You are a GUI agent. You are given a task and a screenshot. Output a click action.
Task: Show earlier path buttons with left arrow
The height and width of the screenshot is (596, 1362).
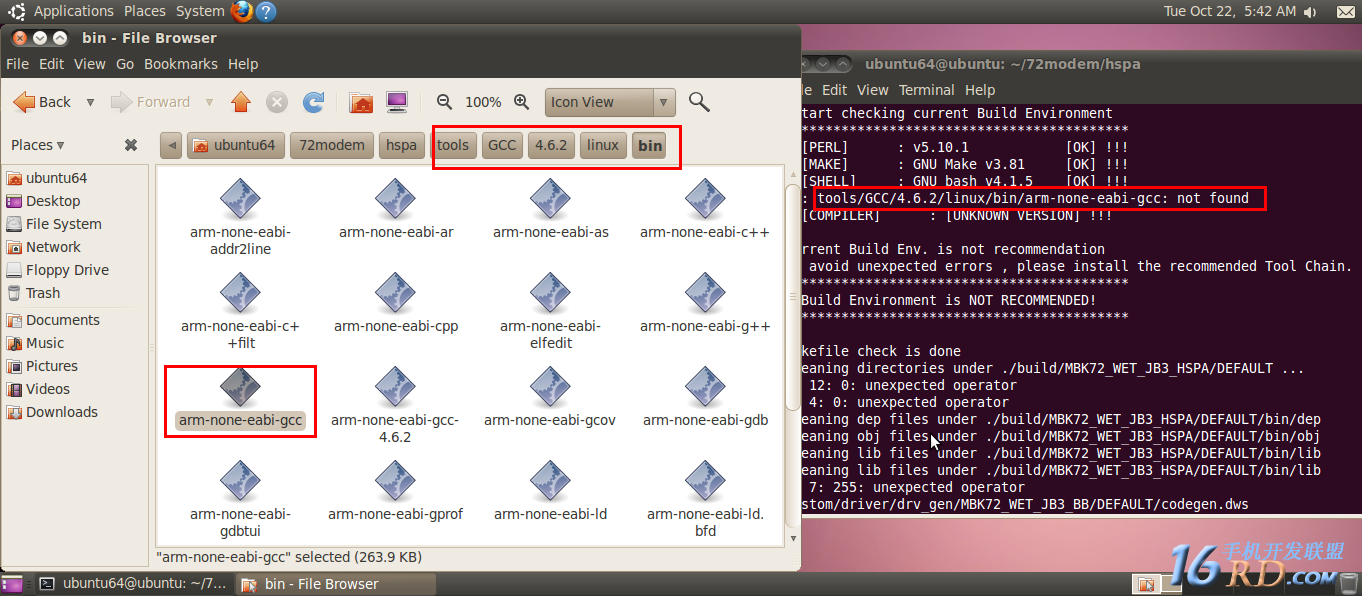pos(171,145)
